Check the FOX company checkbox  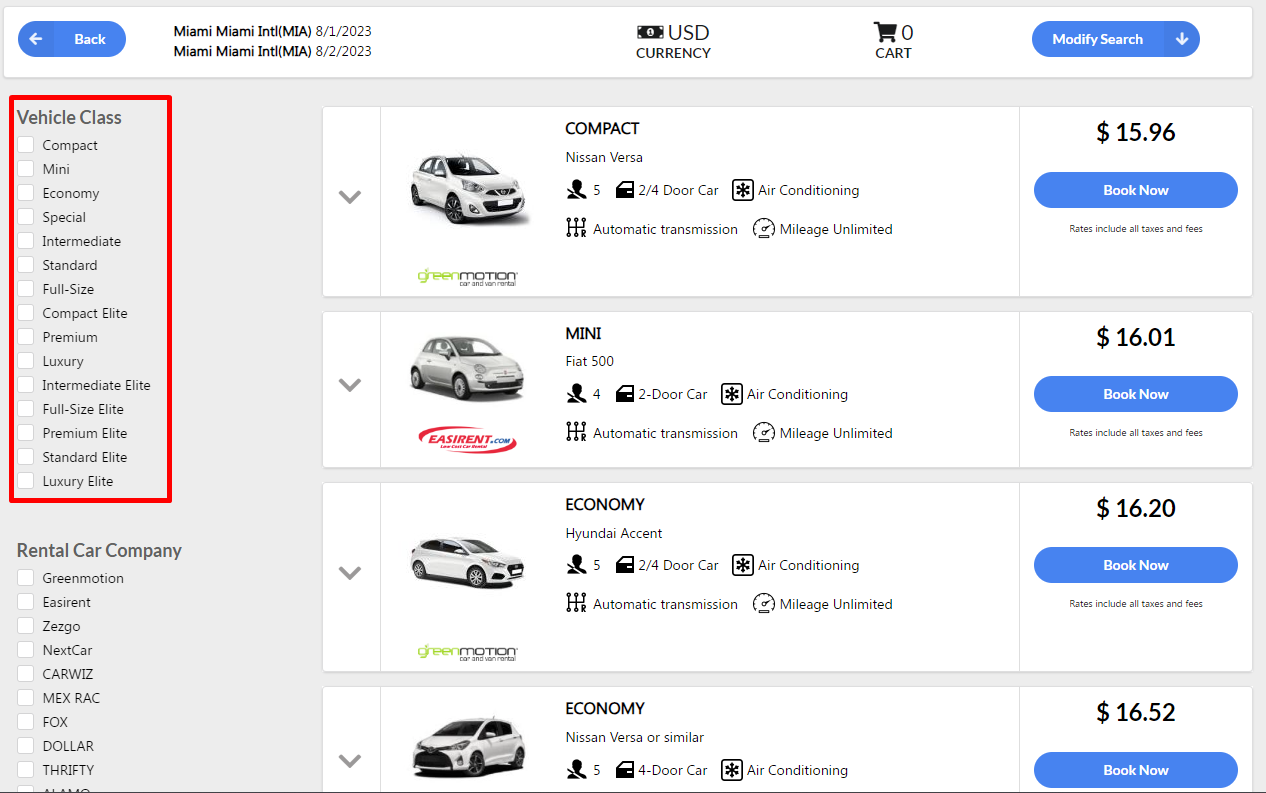click(26, 722)
